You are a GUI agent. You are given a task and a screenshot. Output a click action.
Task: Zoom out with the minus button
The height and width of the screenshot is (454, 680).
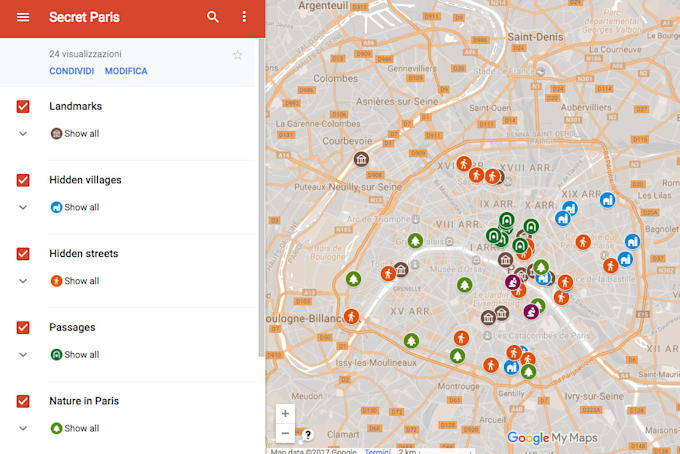tap(285, 433)
